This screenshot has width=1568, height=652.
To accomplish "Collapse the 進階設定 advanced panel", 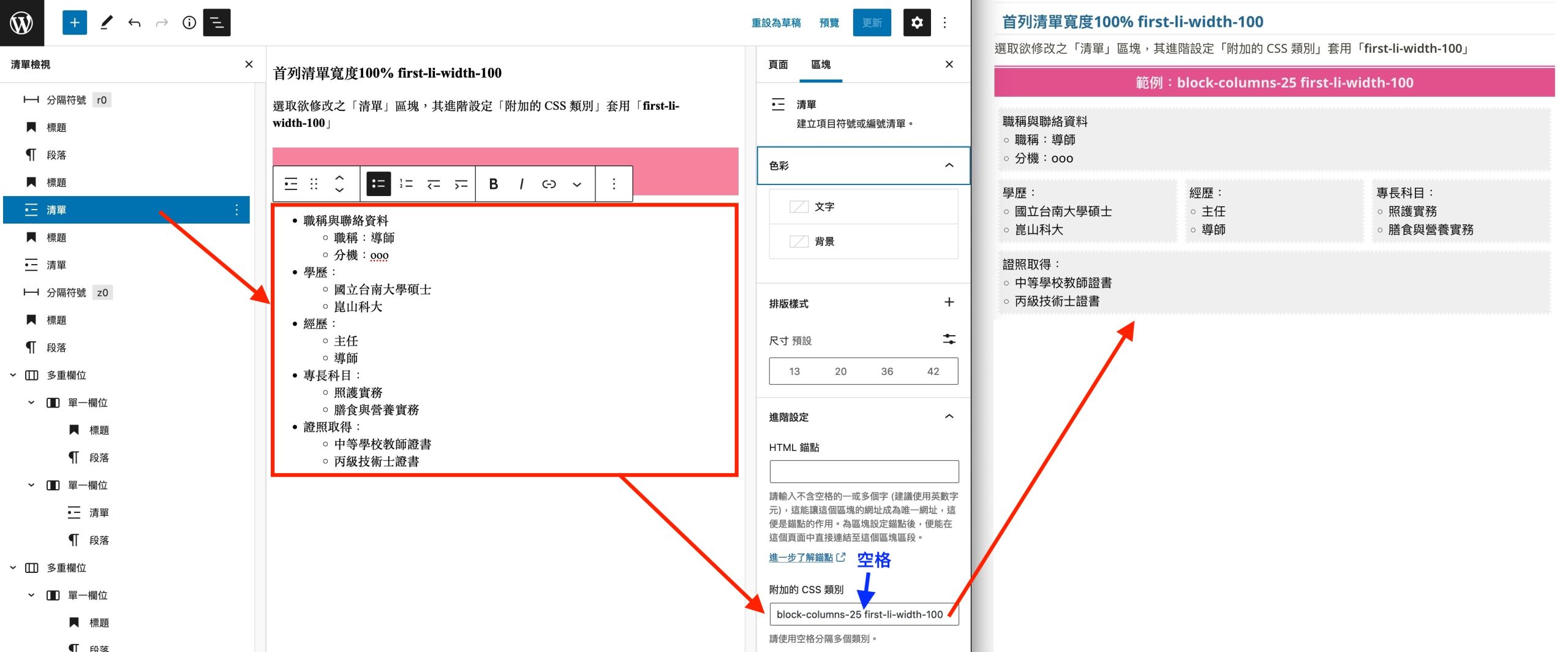I will [949, 417].
